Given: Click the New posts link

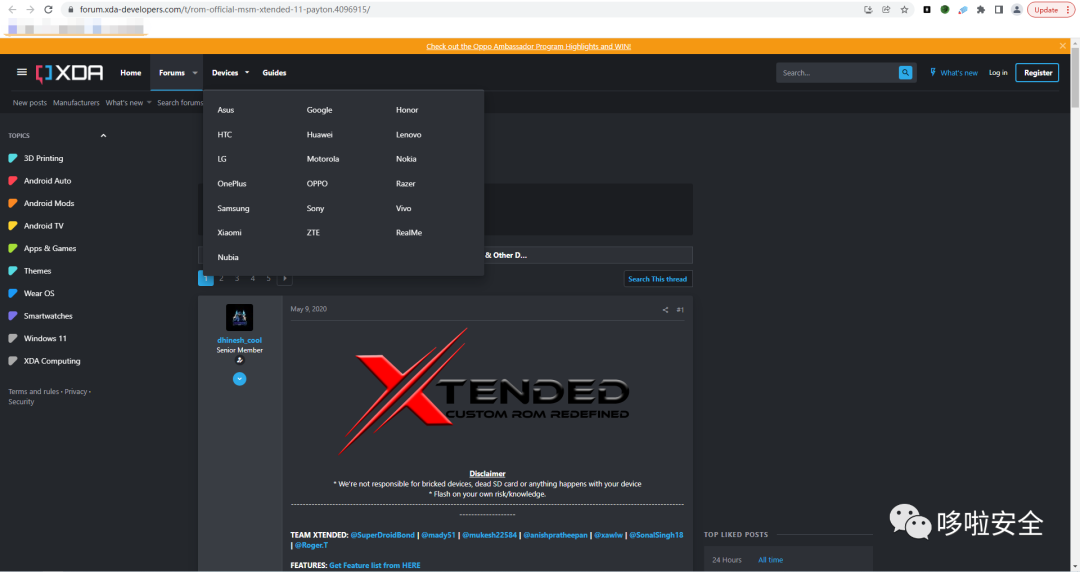Looking at the screenshot, I should 30,103.
